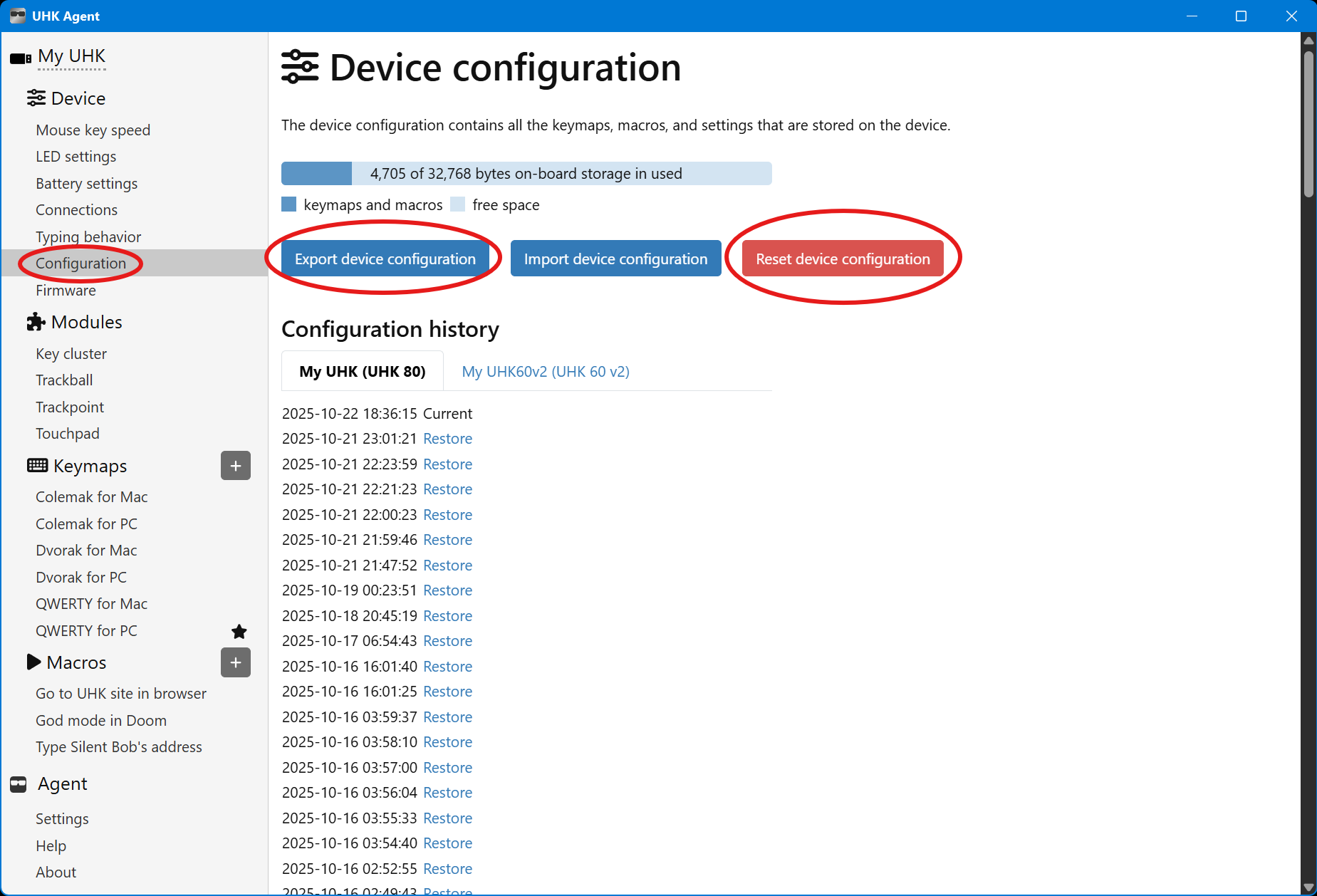This screenshot has height=896, width=1317.
Task: Click the plus icon next to Macros
Action: click(235, 662)
